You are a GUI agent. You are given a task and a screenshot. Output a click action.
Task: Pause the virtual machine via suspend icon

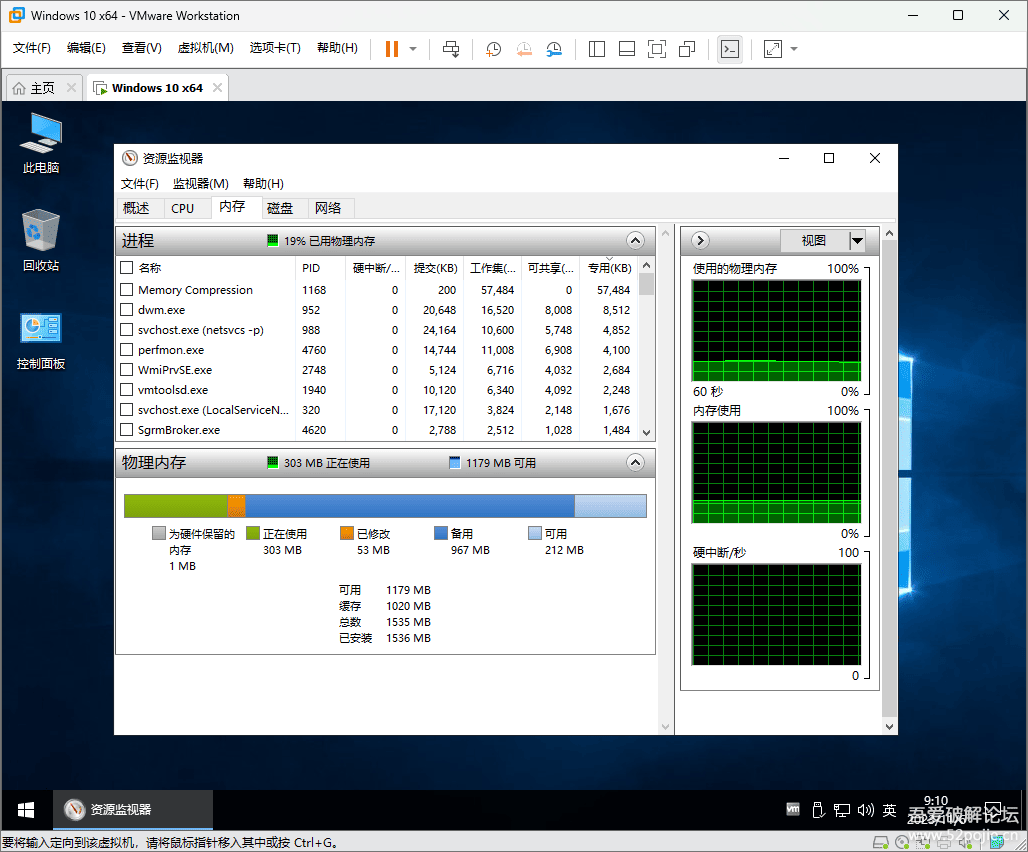pos(391,48)
